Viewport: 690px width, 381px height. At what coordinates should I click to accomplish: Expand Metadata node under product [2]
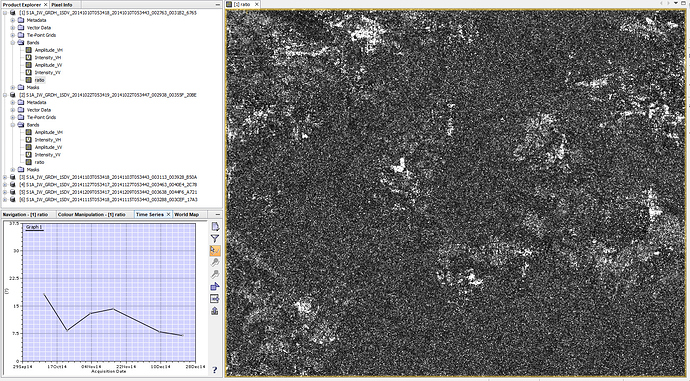pyautogui.click(x=13, y=103)
